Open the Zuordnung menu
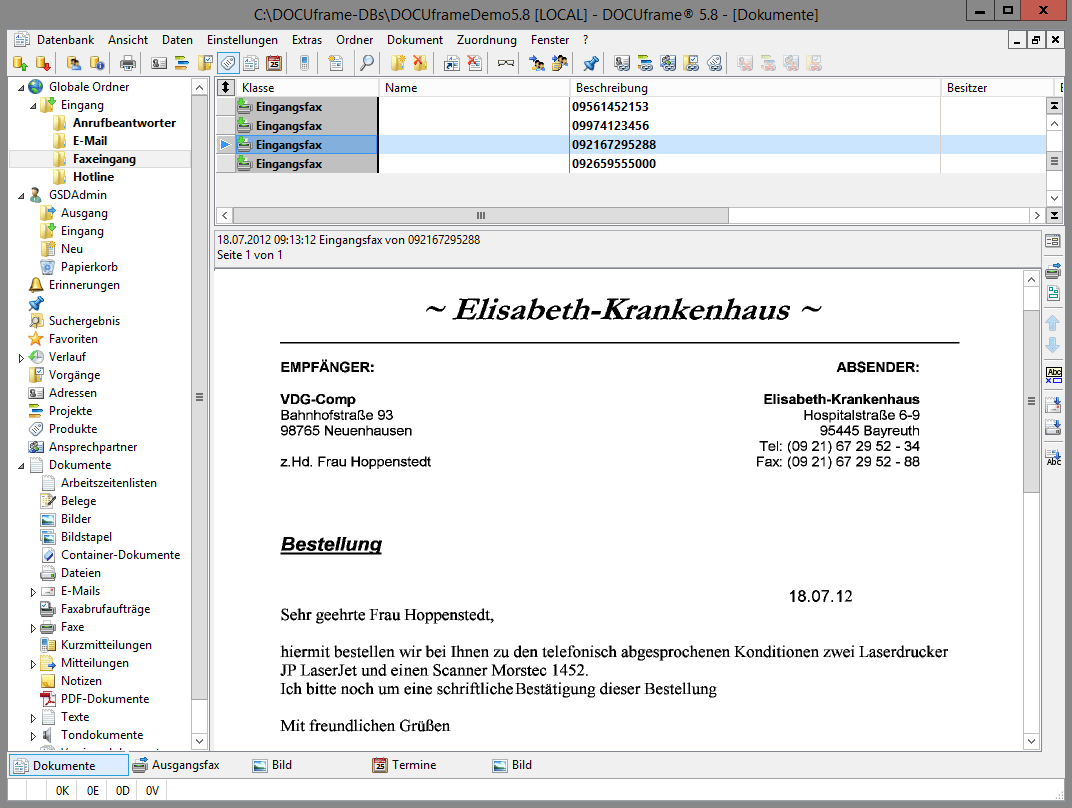 (x=486, y=40)
